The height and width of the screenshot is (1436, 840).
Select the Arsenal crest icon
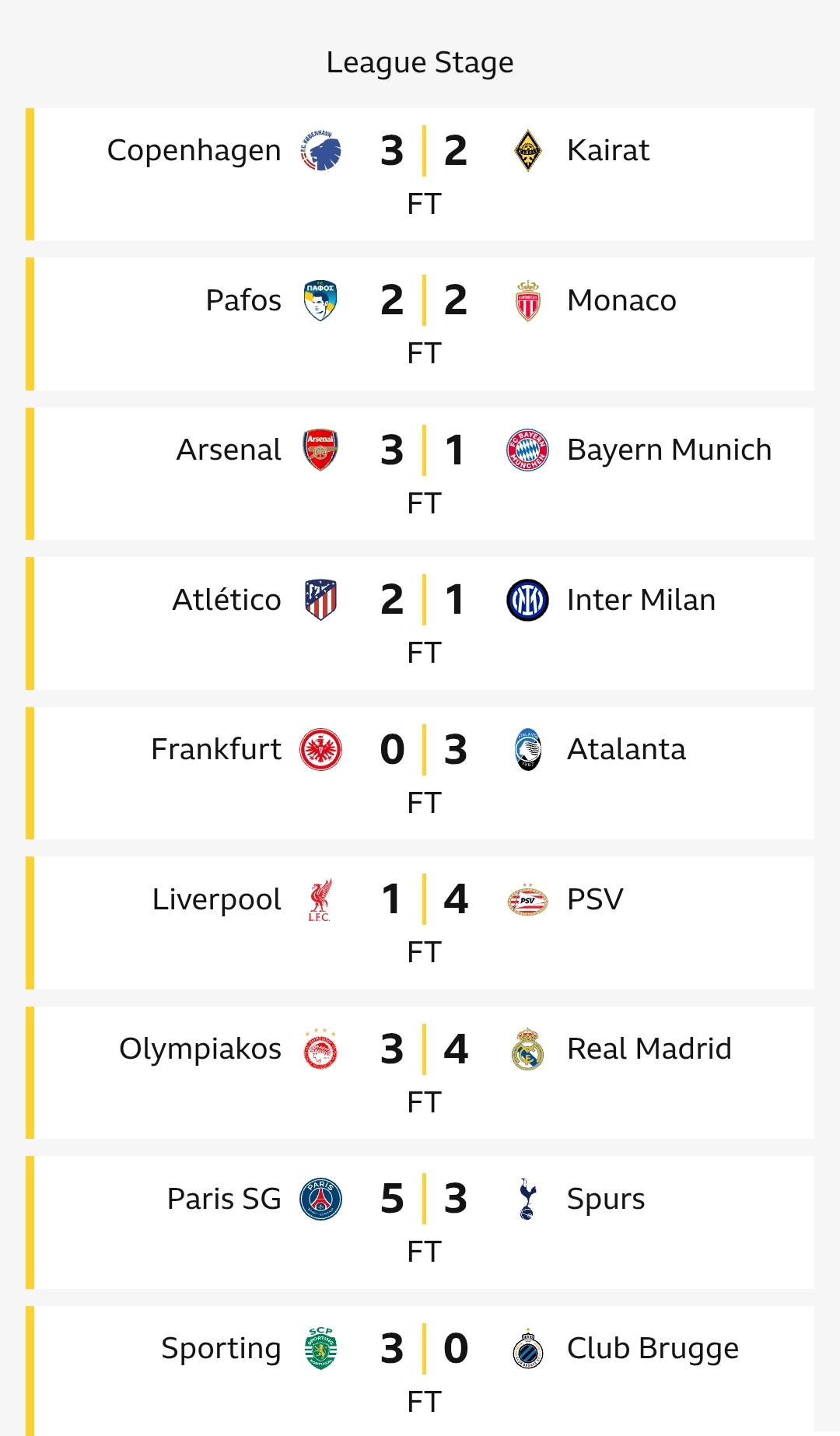point(320,450)
